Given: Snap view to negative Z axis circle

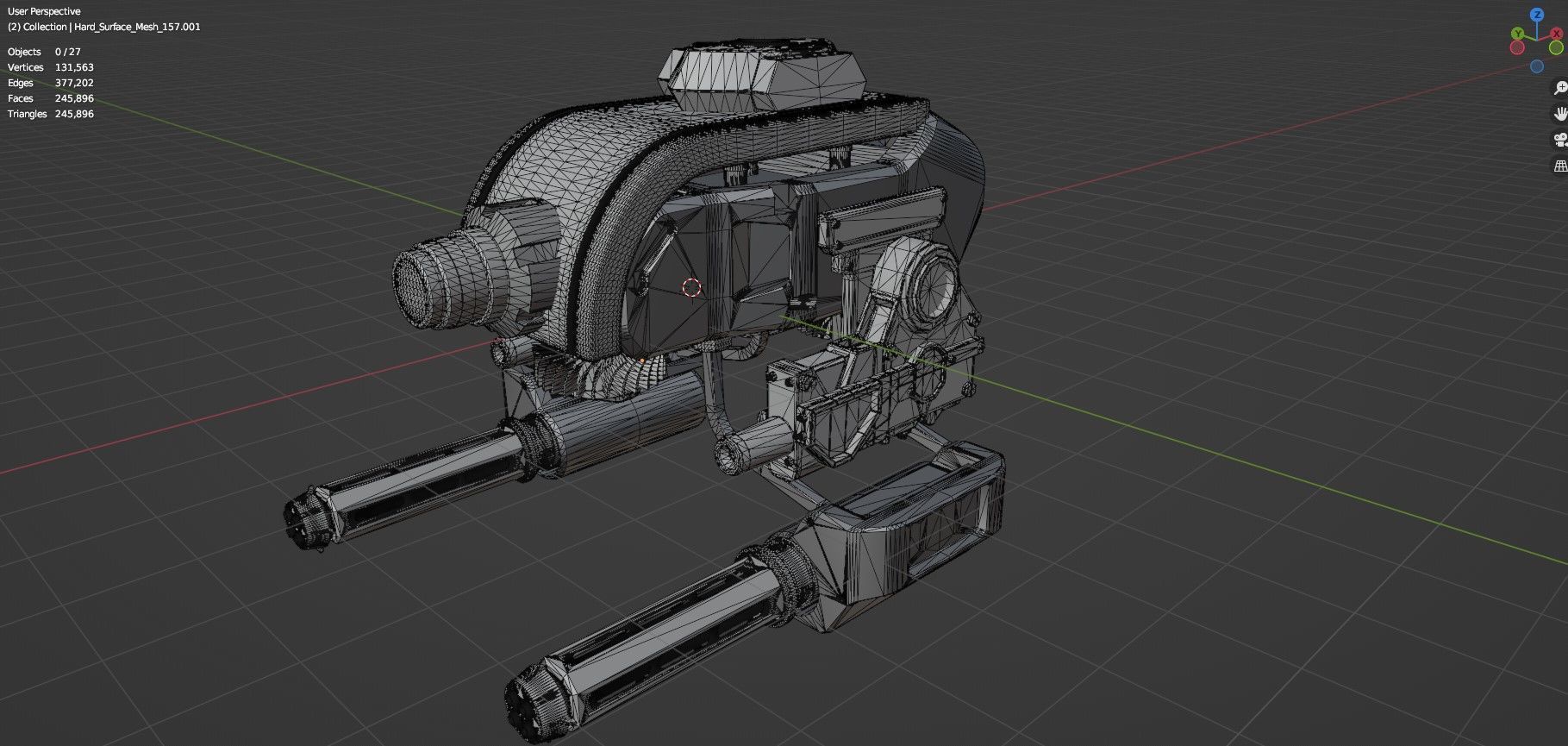Looking at the screenshot, I should pos(1537,66).
